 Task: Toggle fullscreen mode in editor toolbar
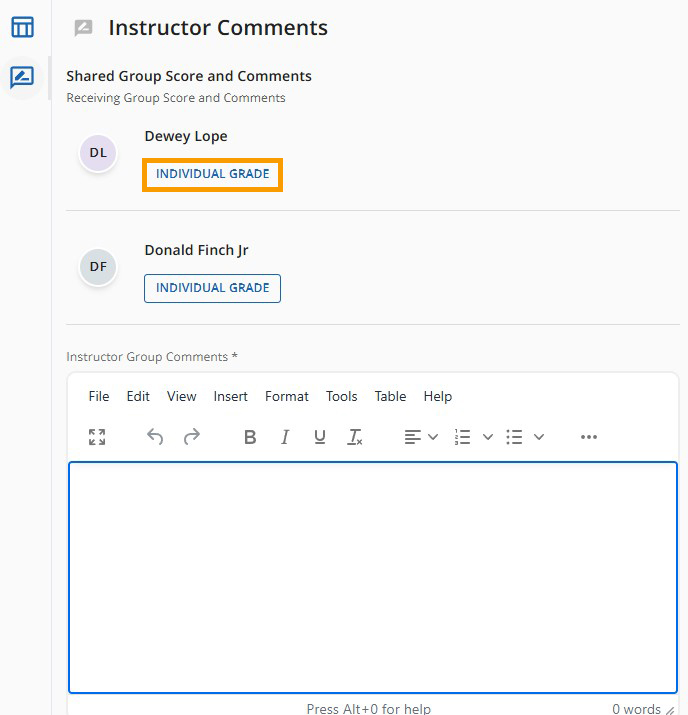click(x=97, y=437)
